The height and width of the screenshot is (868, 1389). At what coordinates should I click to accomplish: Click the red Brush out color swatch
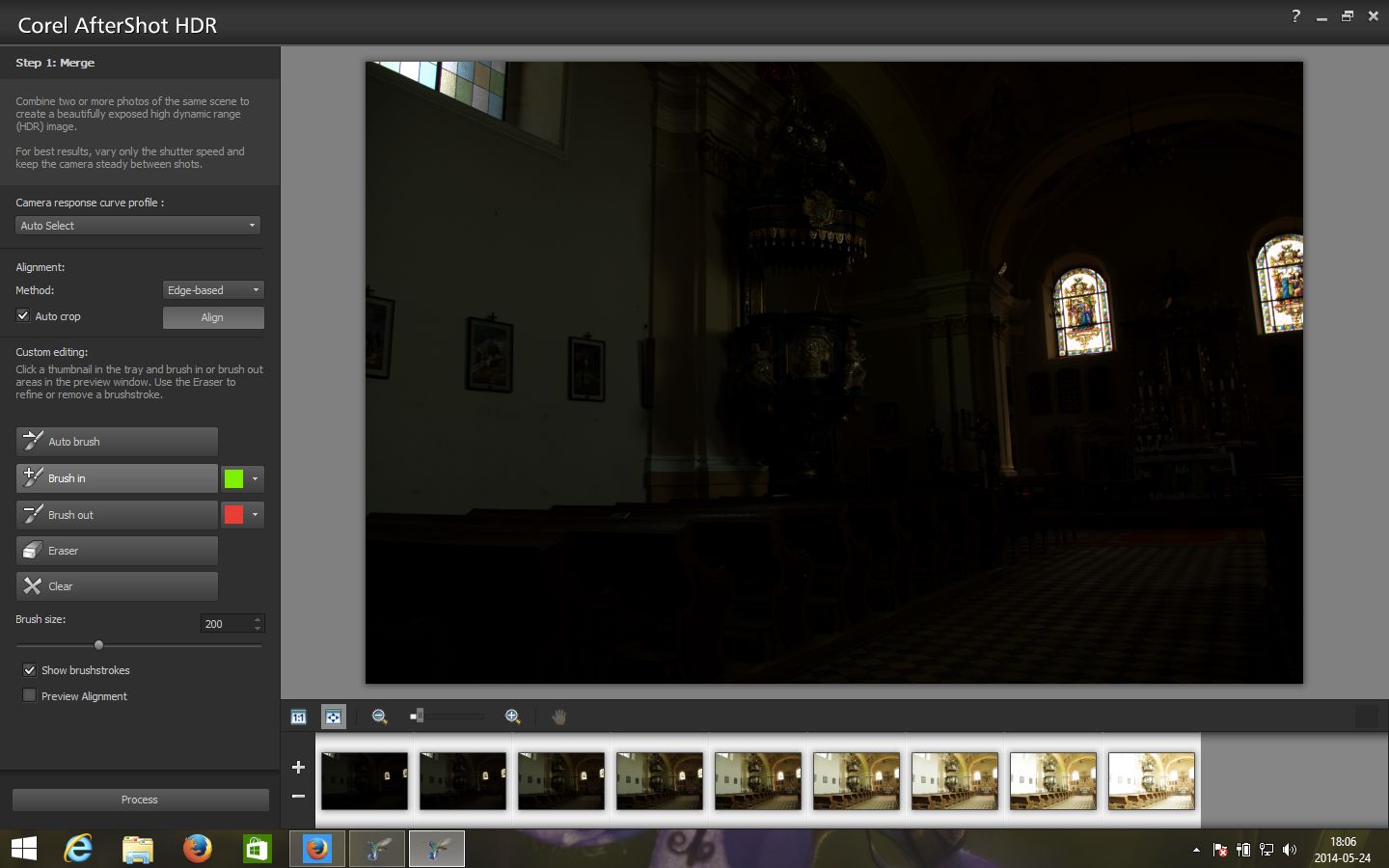pos(233,515)
